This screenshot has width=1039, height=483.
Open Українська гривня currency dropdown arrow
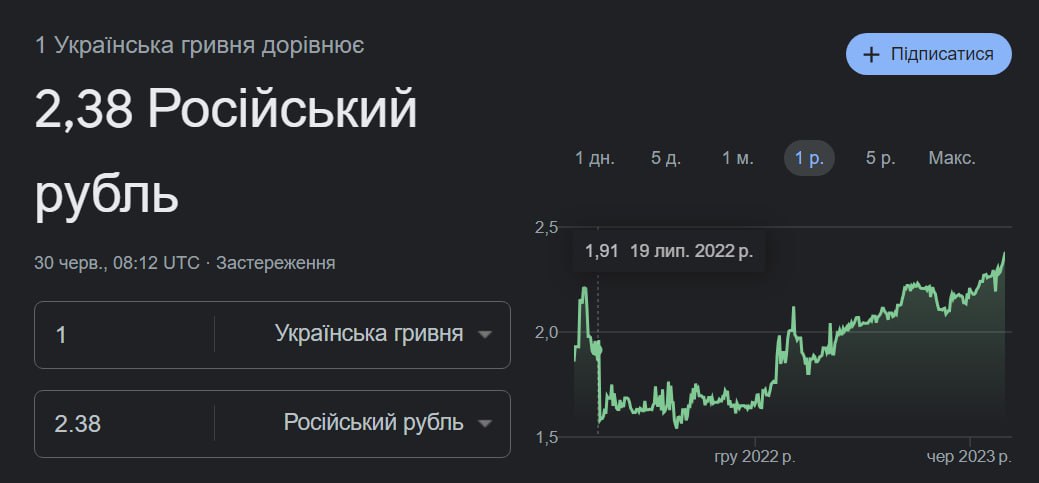click(485, 335)
